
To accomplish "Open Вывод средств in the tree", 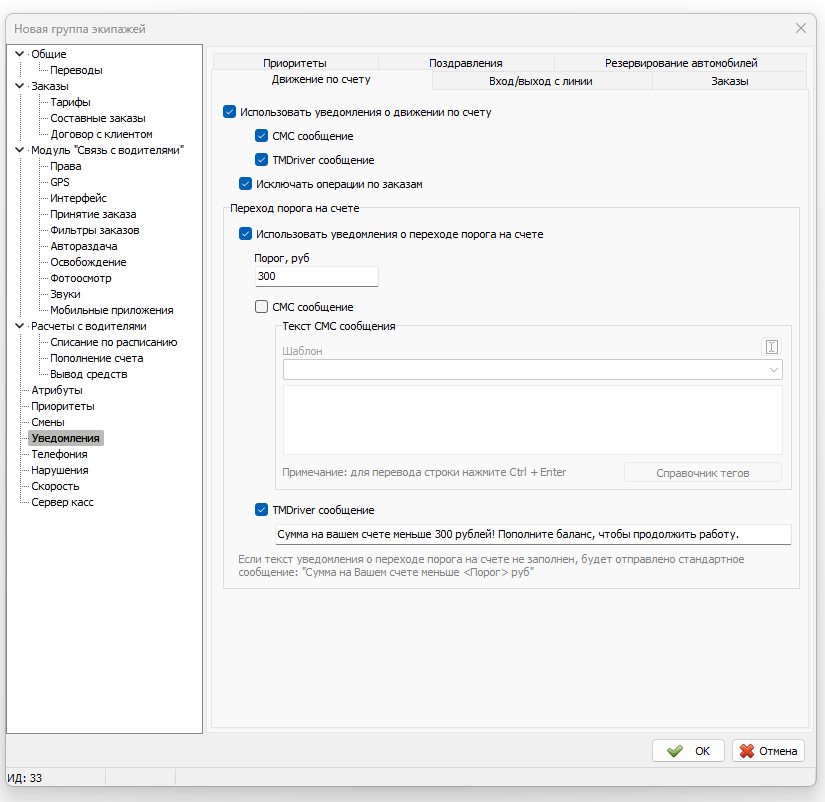I will coord(88,374).
